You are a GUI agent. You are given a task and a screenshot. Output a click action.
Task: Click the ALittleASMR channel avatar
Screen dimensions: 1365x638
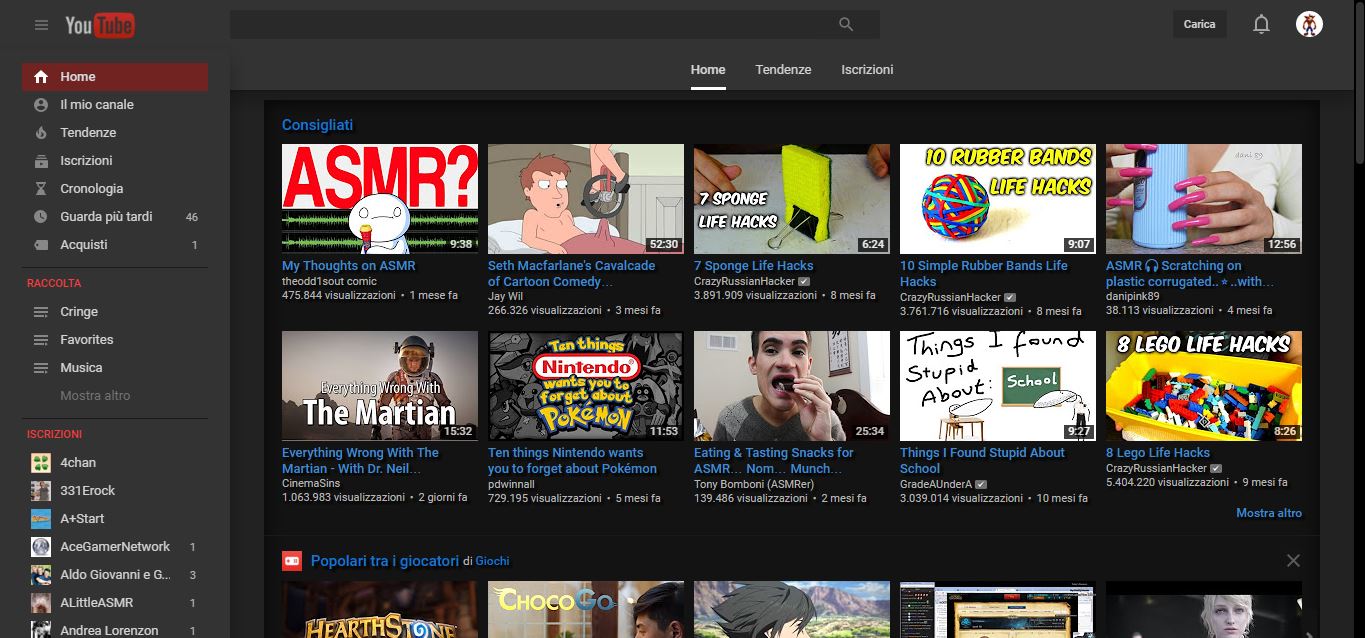[41, 603]
